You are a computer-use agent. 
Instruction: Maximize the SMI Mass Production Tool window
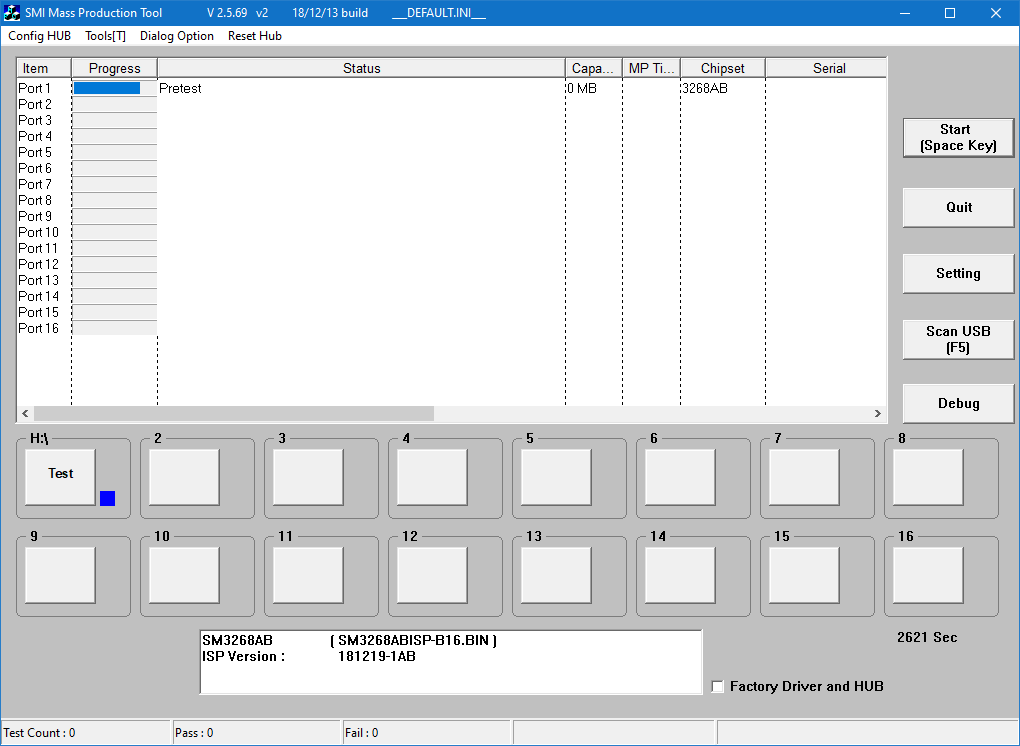(x=950, y=13)
